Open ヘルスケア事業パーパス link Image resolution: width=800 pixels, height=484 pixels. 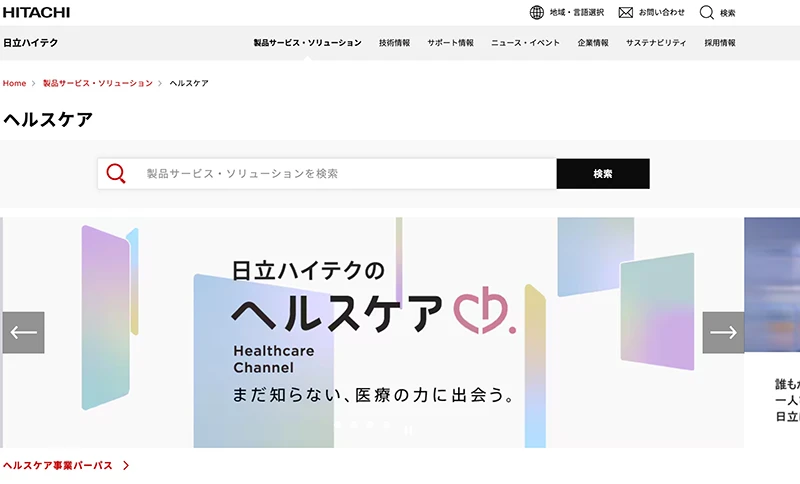point(58,465)
